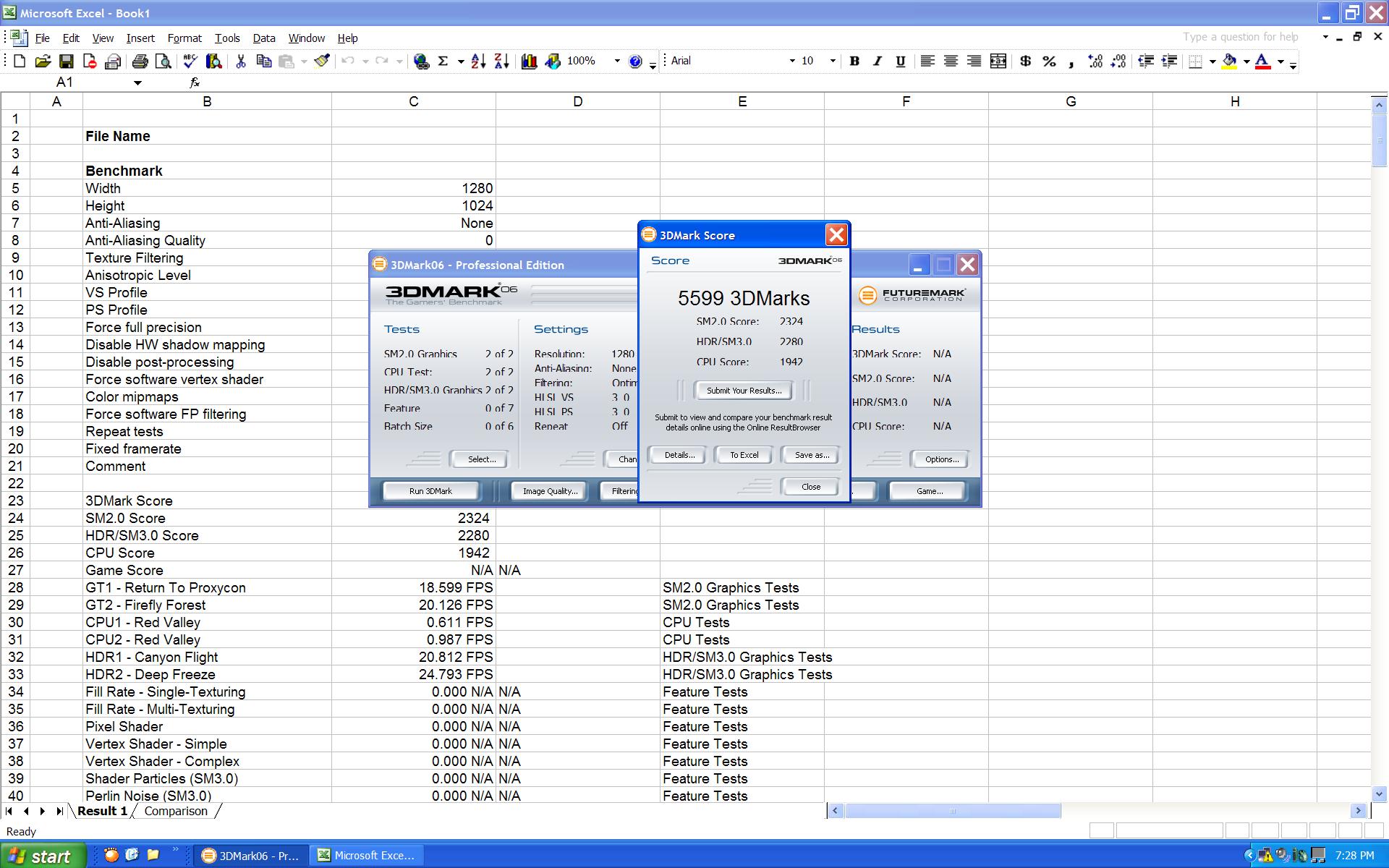1389x868 pixels.
Task: Open Print Preview from toolbar
Action: (163, 61)
